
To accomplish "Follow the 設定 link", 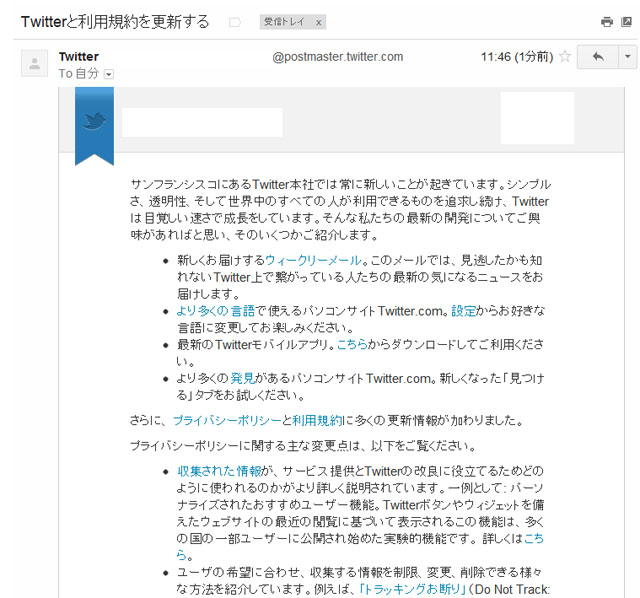I will click(464, 311).
